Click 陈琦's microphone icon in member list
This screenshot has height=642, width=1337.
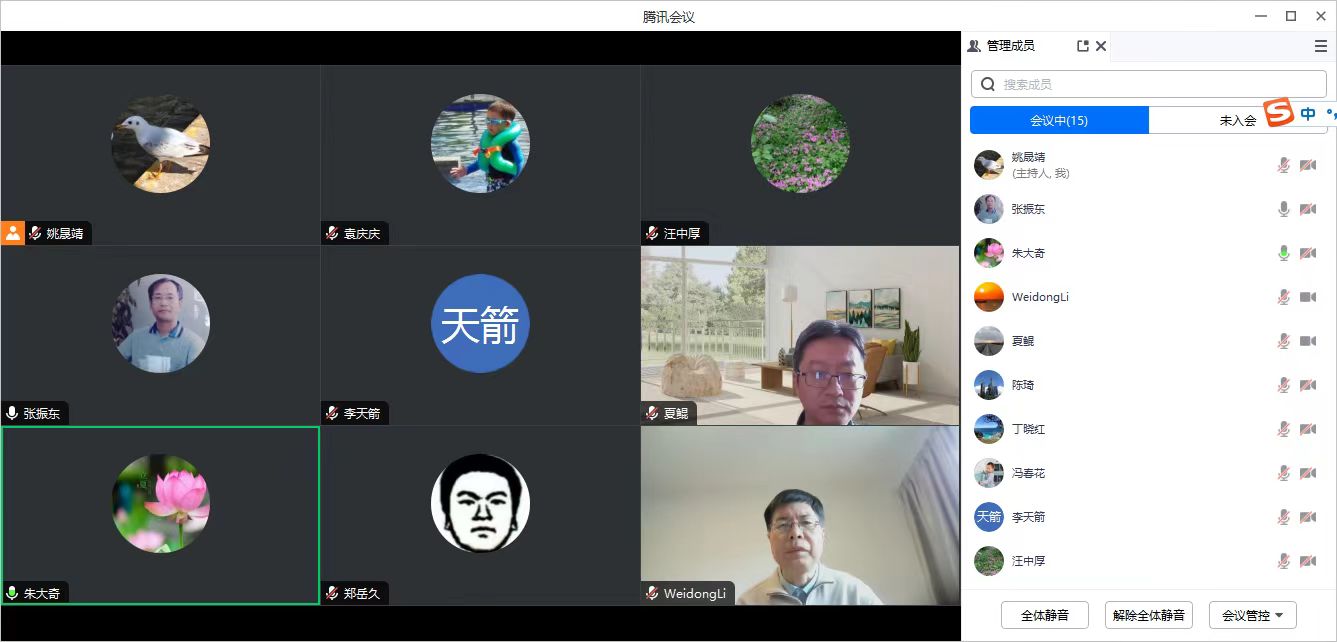tap(1284, 385)
